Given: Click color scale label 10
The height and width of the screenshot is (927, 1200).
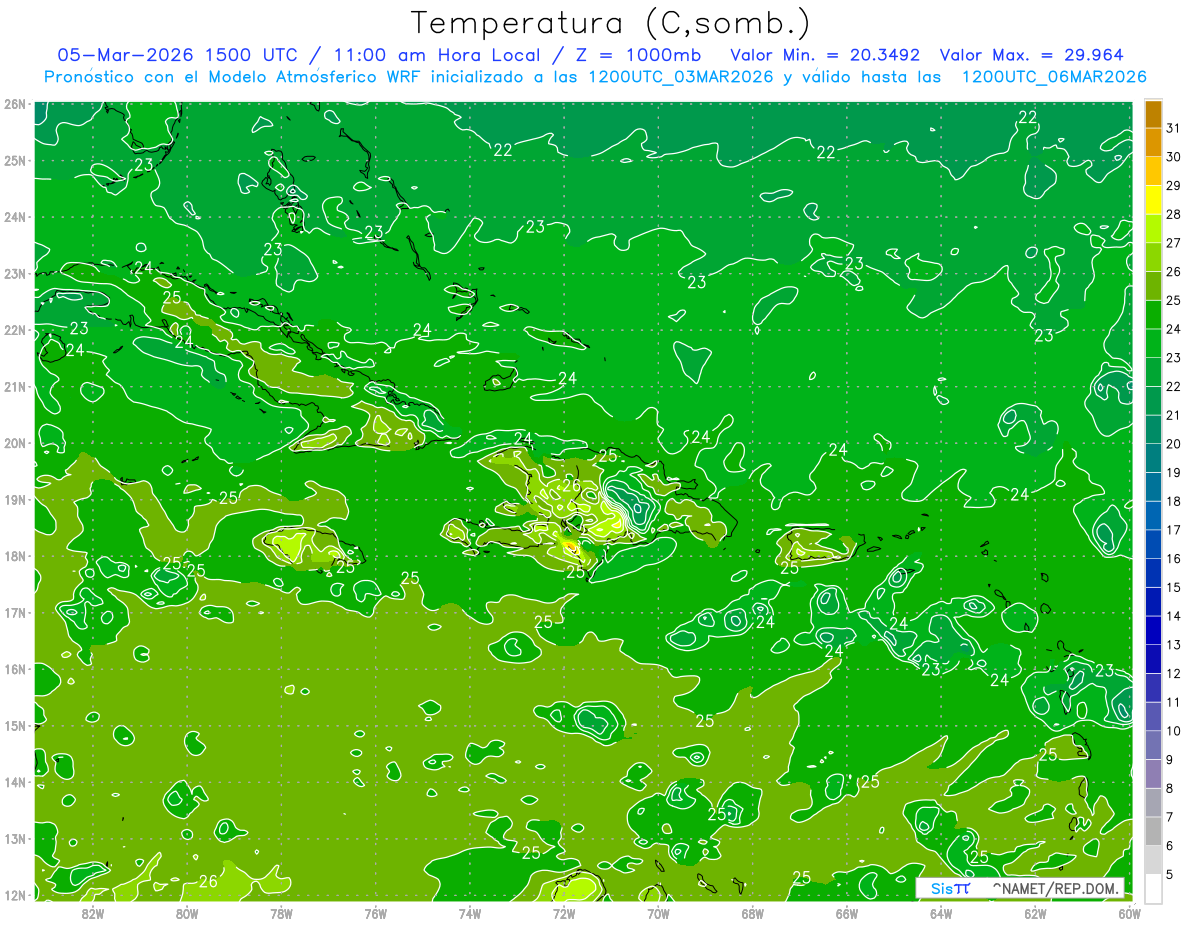Looking at the screenshot, I should click(x=1173, y=731).
